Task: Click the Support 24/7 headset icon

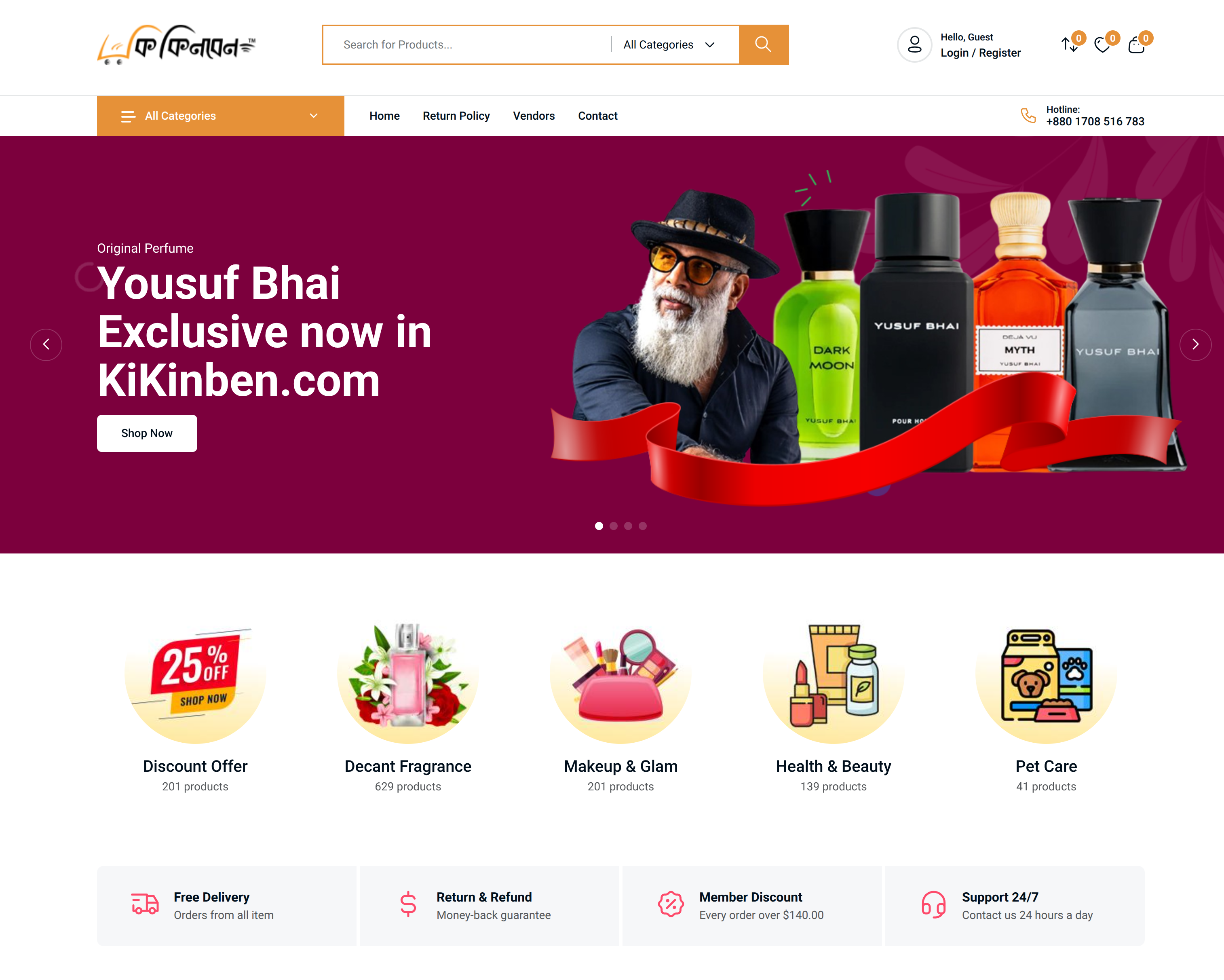Action: pos(933,904)
